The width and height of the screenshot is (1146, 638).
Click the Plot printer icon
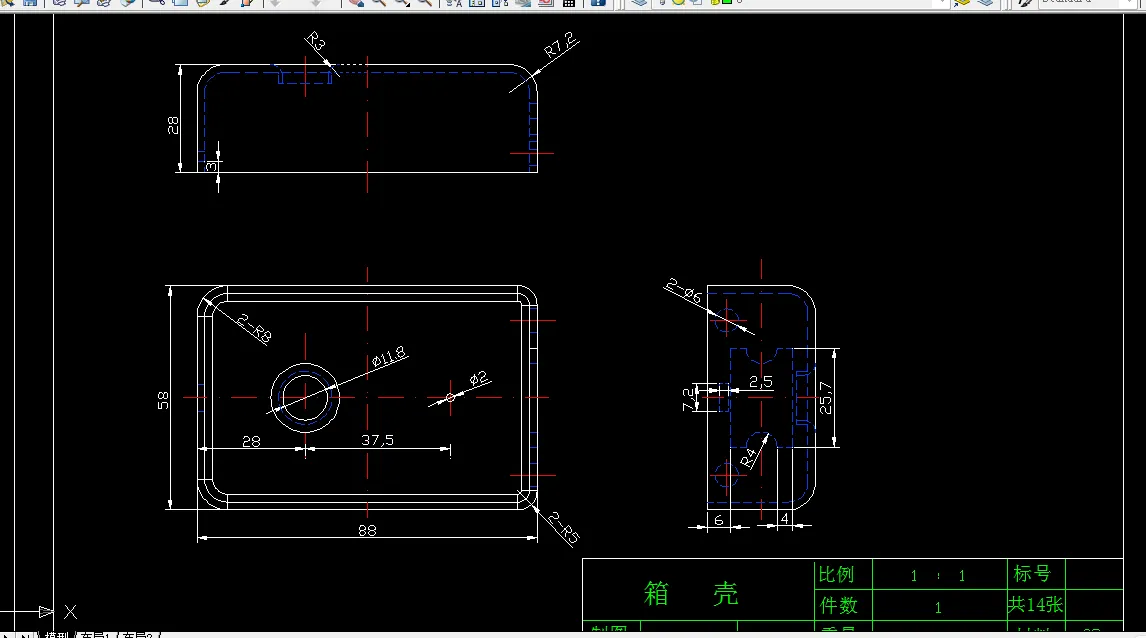59,3
